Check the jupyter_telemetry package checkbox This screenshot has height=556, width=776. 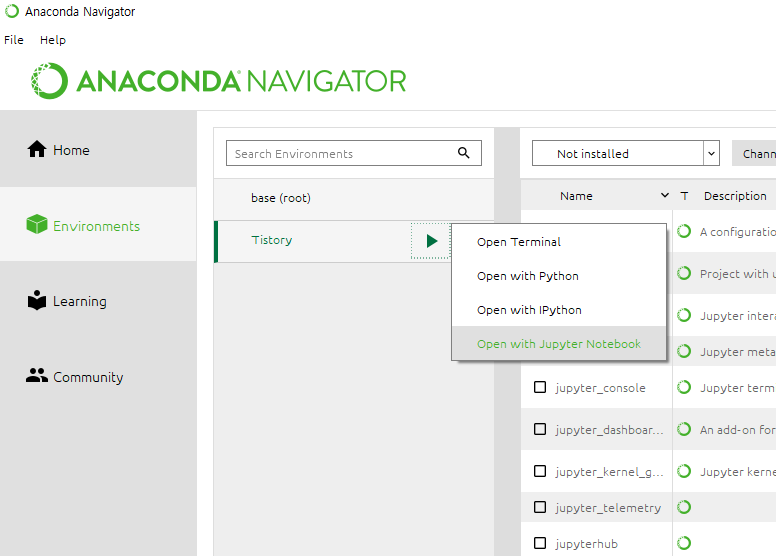pos(540,507)
